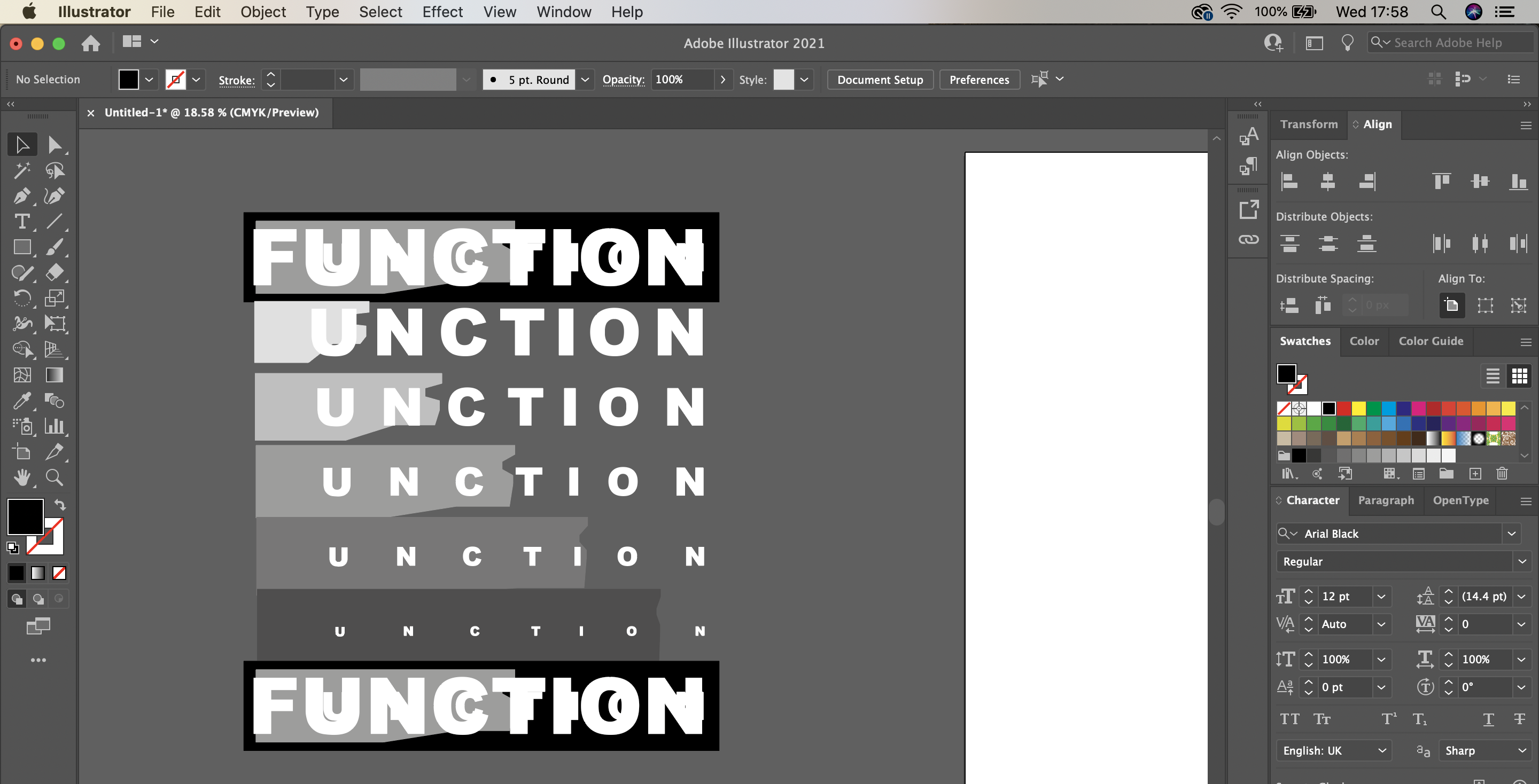This screenshot has width=1539, height=784.
Task: Toggle Superscript in the Character panel
Action: pyautogui.click(x=1388, y=719)
